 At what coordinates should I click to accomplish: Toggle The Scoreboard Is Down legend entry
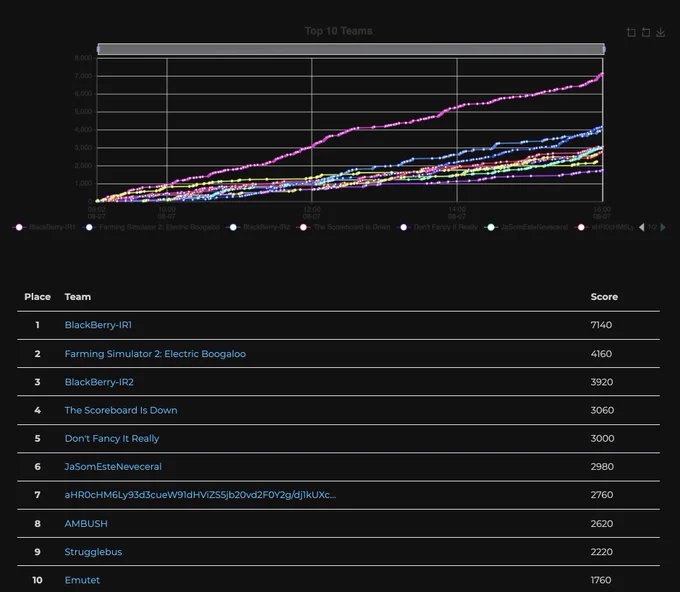coord(344,227)
